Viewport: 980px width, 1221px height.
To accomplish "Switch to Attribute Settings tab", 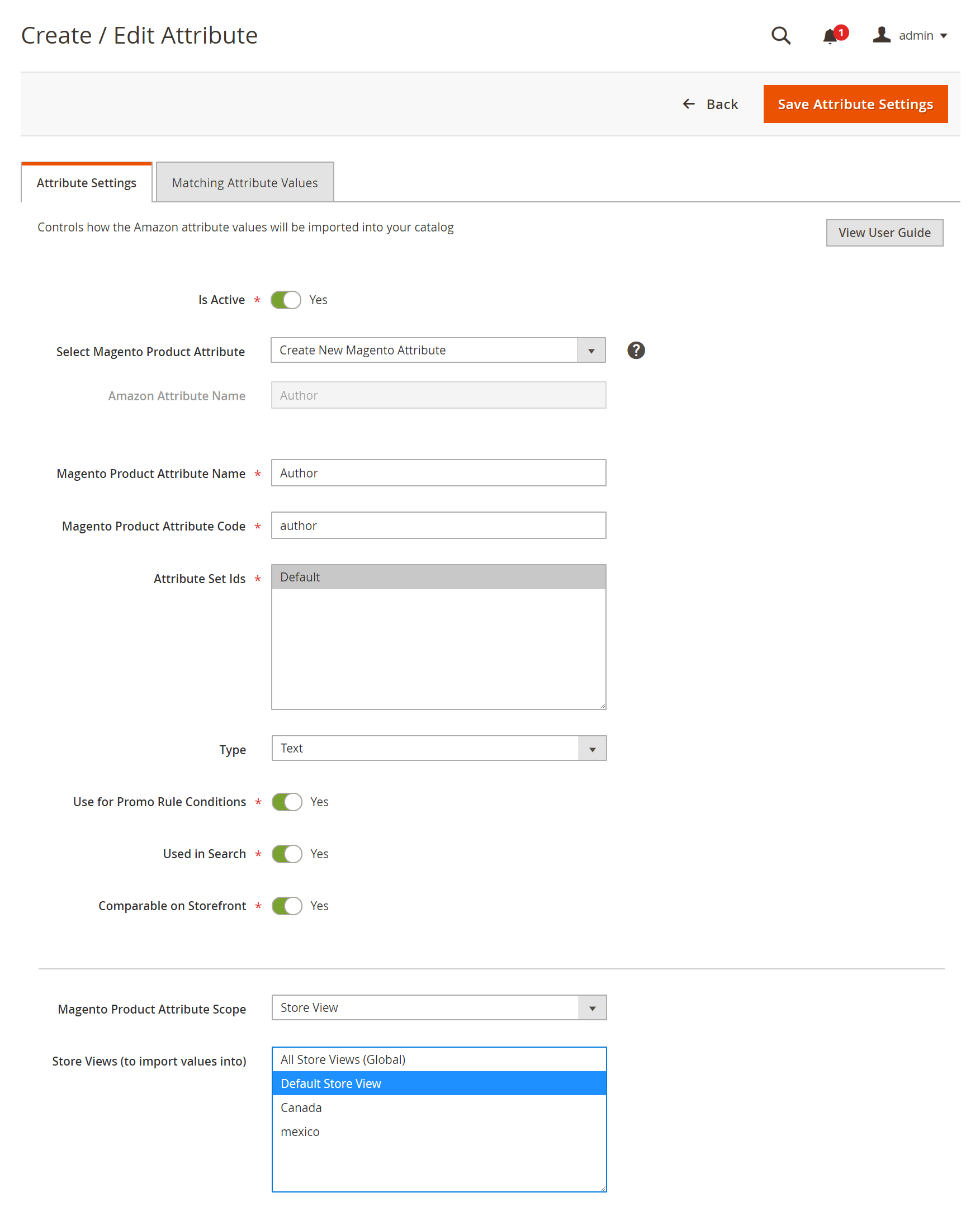I will [x=87, y=183].
